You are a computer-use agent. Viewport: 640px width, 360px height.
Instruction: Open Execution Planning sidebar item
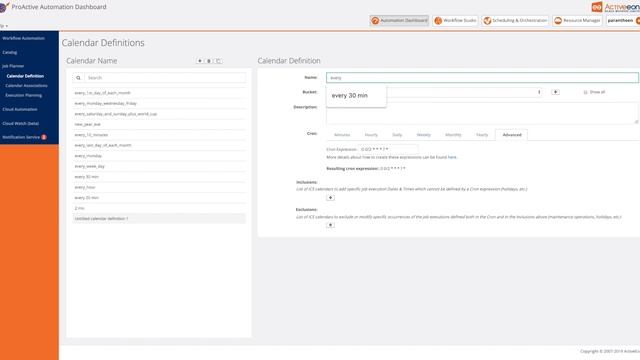[x=24, y=96]
